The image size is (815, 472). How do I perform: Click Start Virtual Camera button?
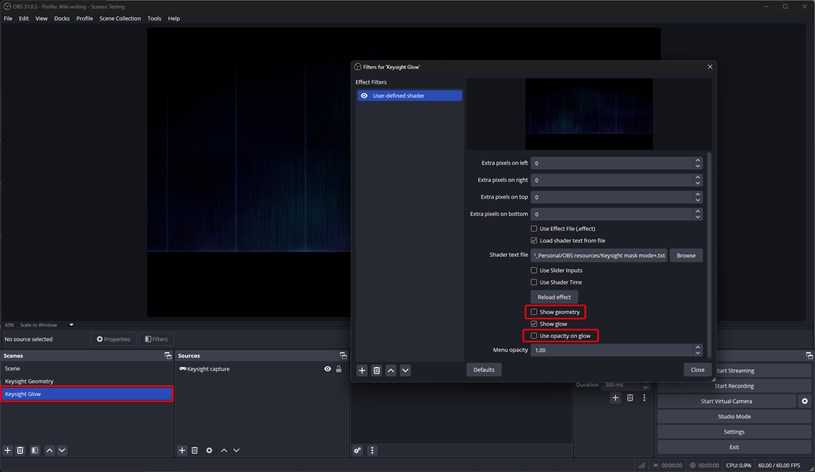tap(726, 401)
